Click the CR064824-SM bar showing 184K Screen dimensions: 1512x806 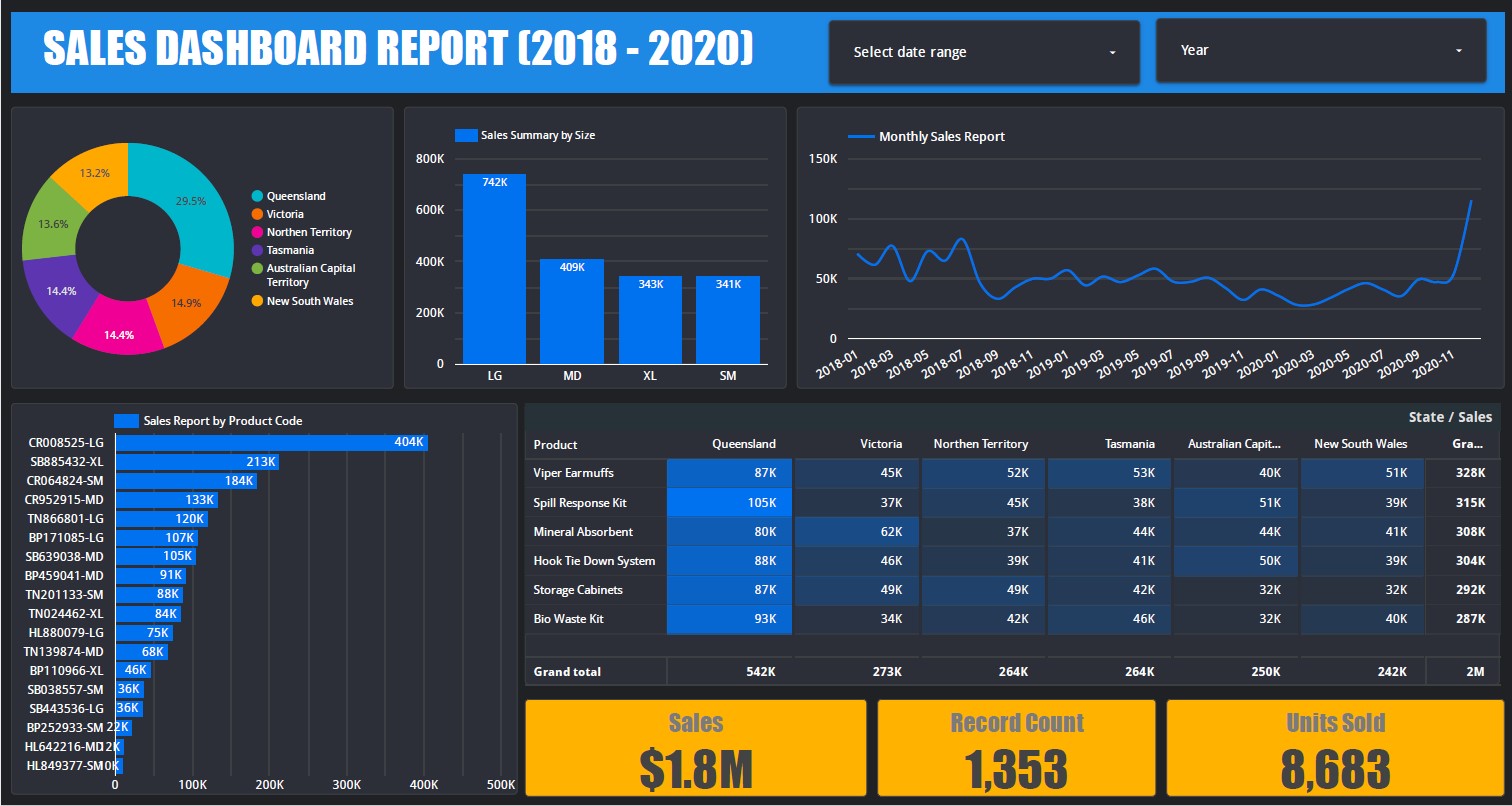[x=186, y=481]
